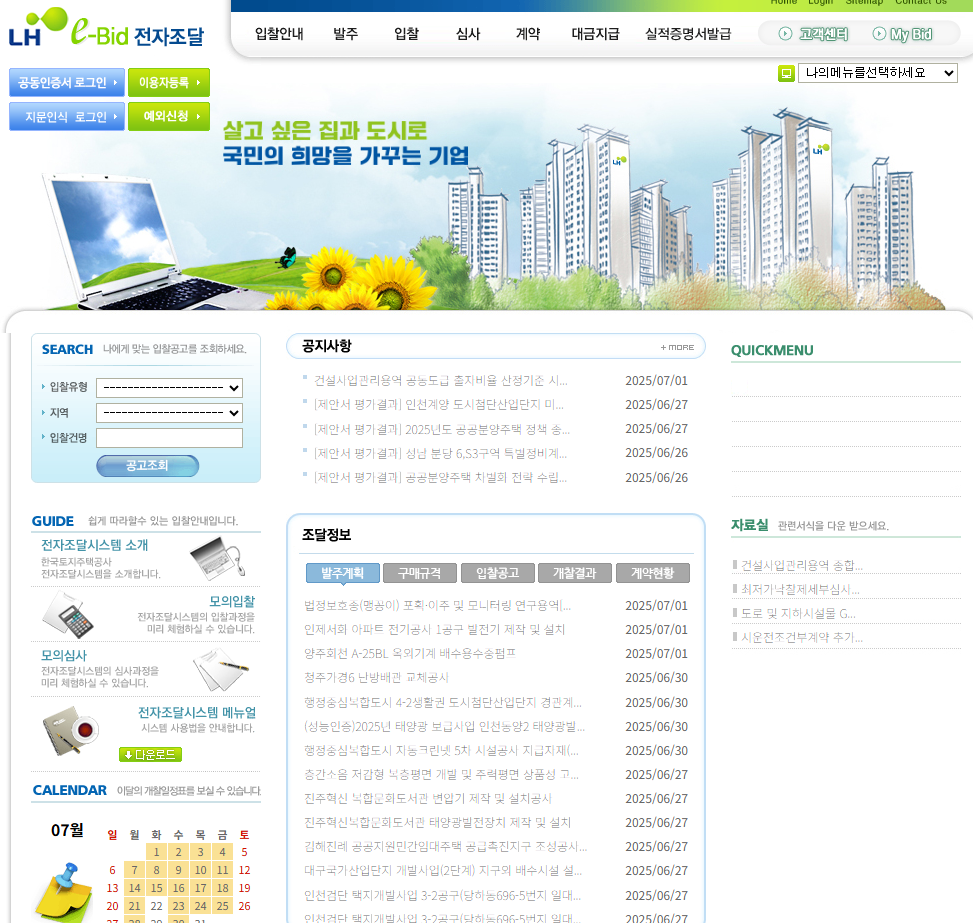973x923 pixels.
Task: Open 청주가경6 난방배관 교체공사 row
Action: click(x=377, y=677)
